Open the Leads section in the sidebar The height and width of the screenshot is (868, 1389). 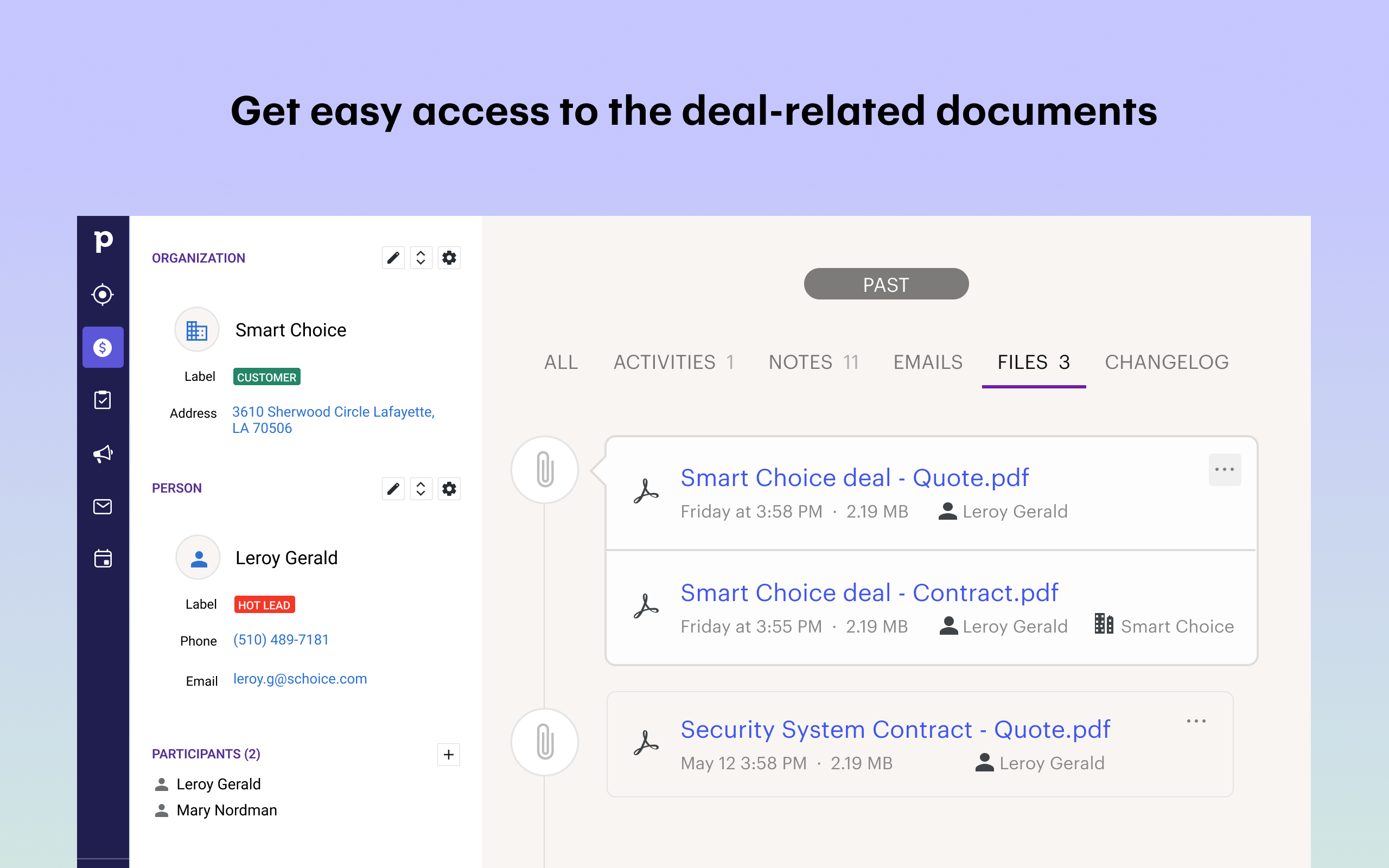click(103, 294)
